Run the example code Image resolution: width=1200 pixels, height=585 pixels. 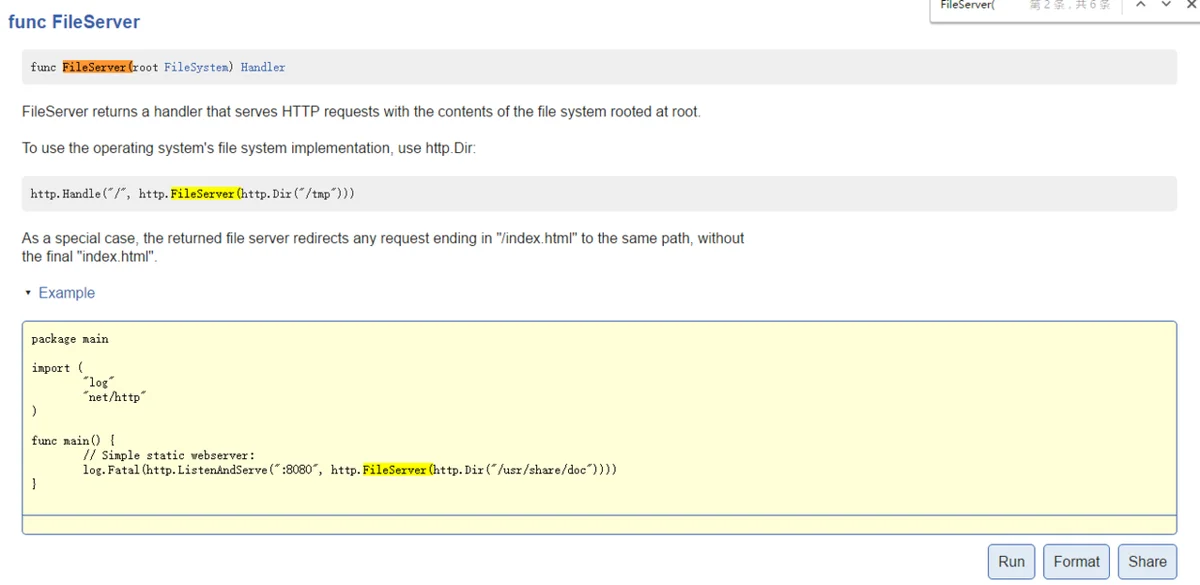pos(1011,561)
